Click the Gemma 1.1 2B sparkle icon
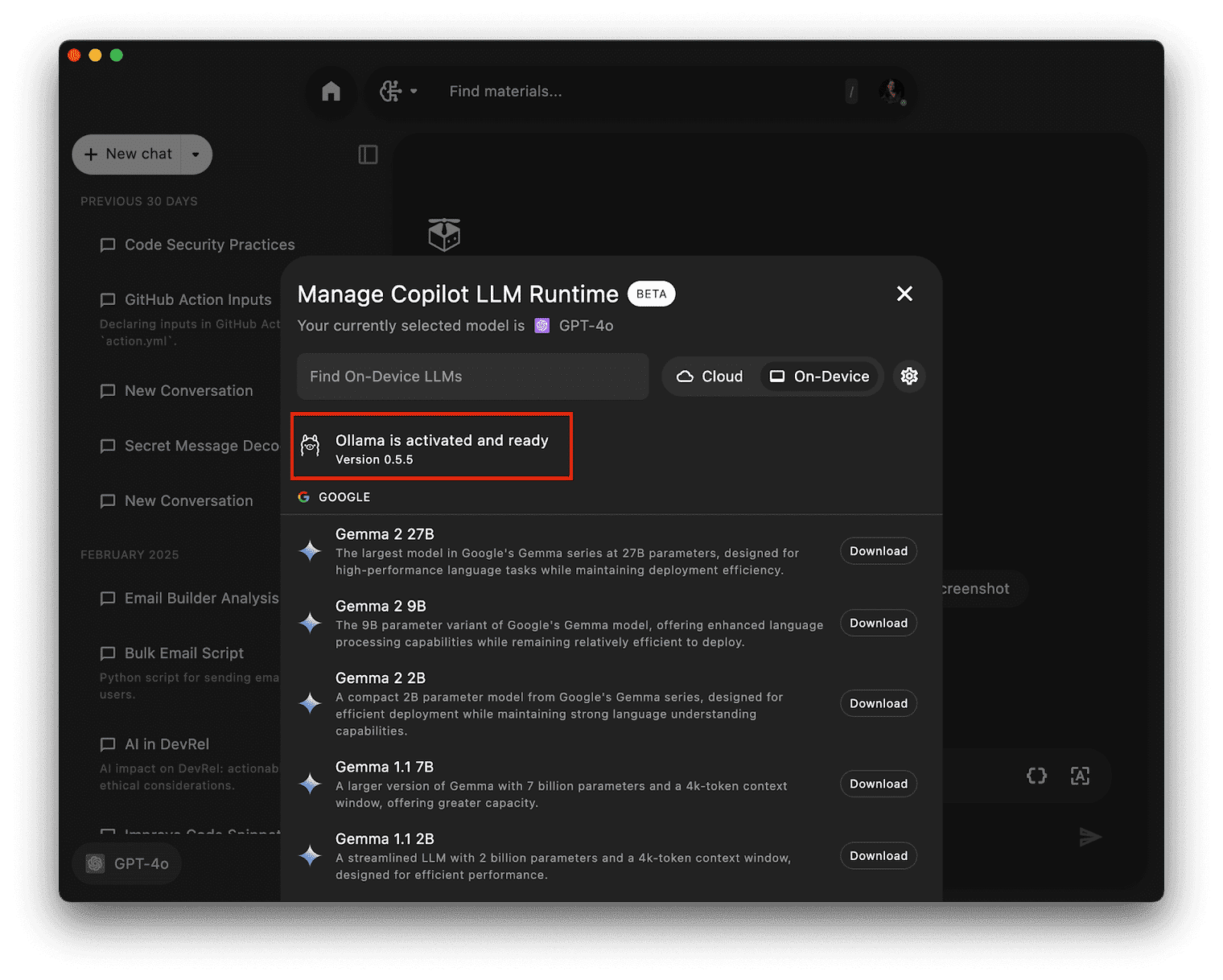Image resolution: width=1223 pixels, height=980 pixels. click(310, 855)
